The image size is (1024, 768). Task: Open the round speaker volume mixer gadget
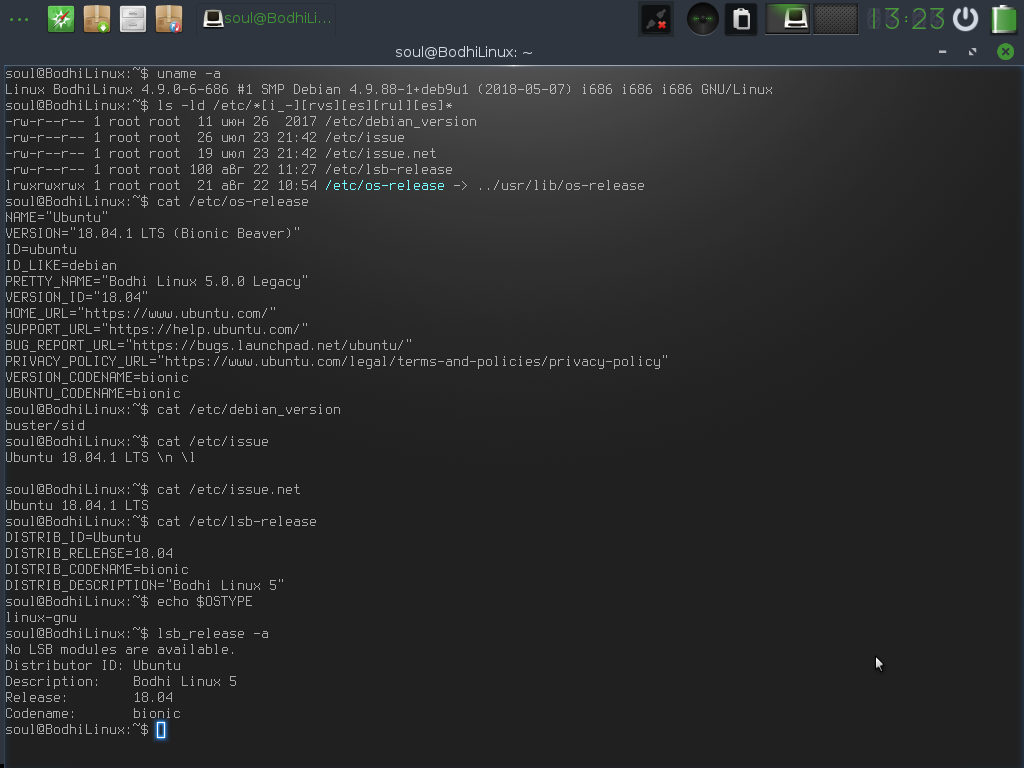pyautogui.click(x=703, y=20)
